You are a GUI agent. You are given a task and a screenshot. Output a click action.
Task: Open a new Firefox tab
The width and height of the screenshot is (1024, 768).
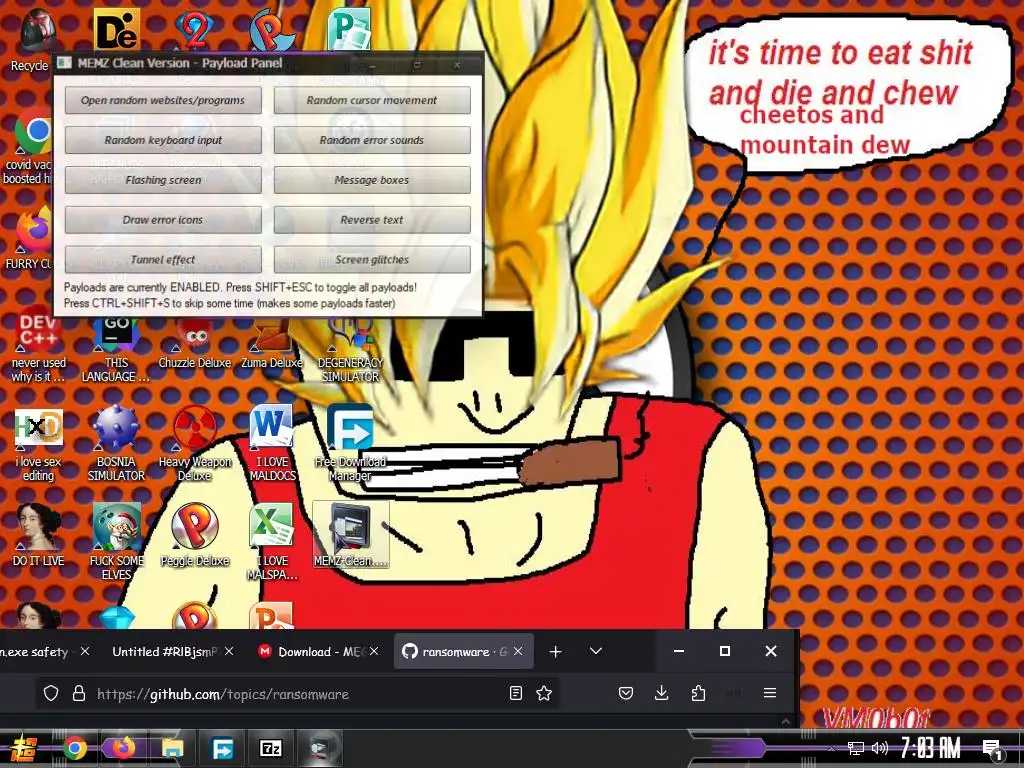pyautogui.click(x=555, y=652)
